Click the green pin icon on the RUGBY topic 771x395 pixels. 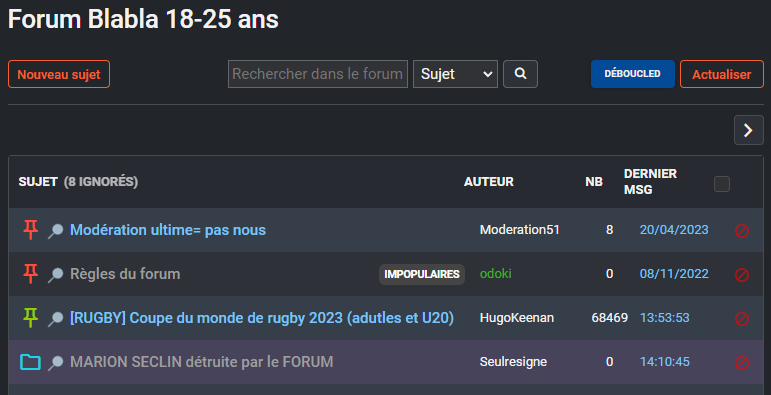click(x=30, y=318)
